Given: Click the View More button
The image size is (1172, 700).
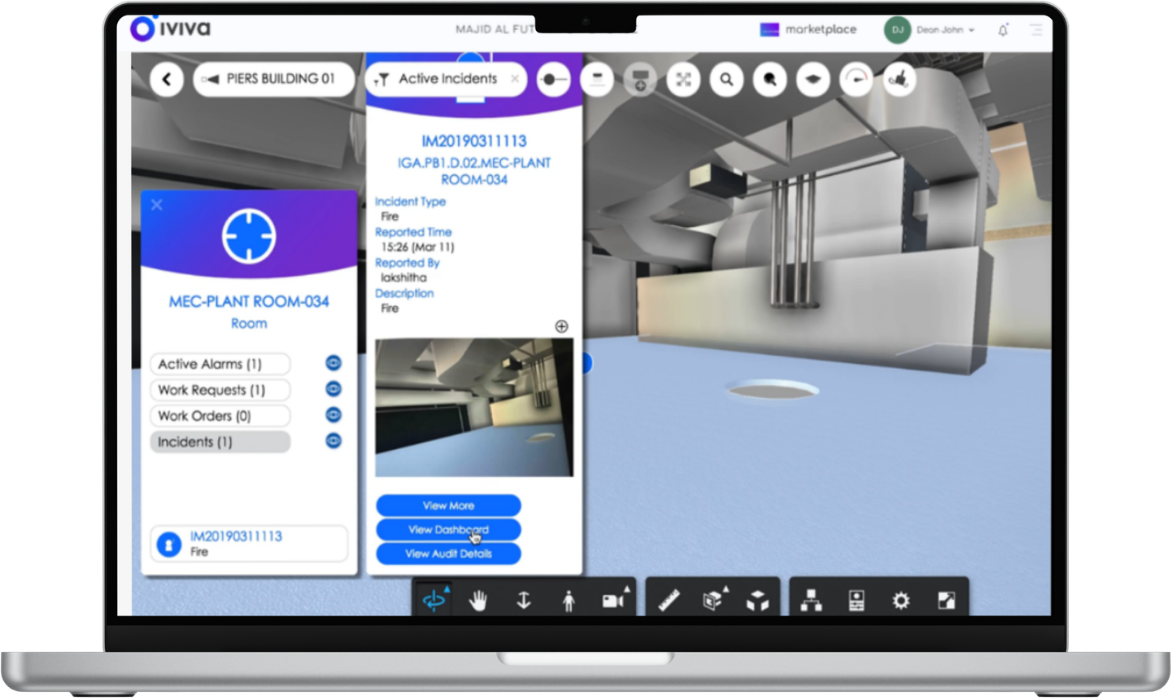Looking at the screenshot, I should click(448, 506).
